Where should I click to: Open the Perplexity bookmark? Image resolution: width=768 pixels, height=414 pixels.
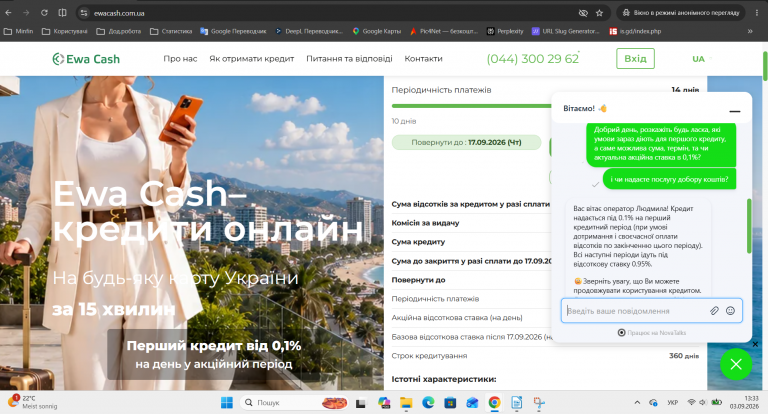pyautogui.click(x=505, y=31)
